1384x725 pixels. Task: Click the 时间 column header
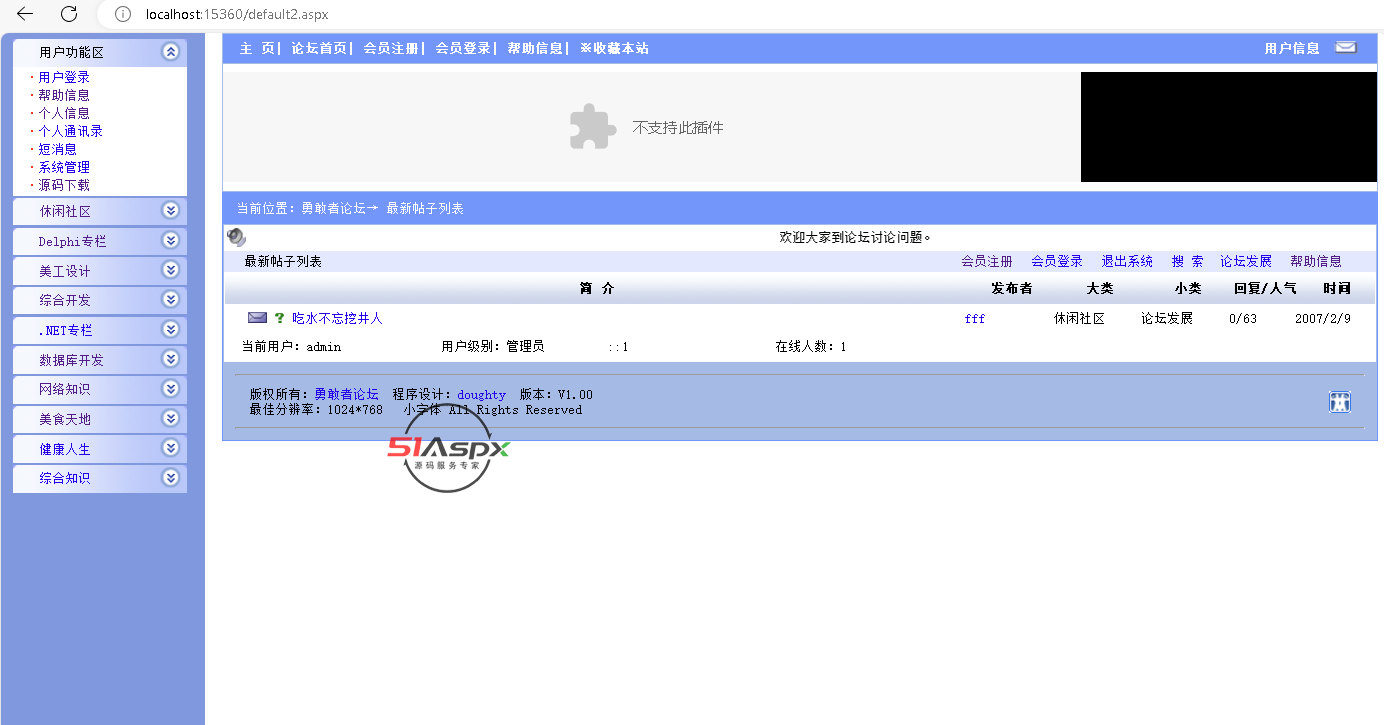click(1336, 288)
